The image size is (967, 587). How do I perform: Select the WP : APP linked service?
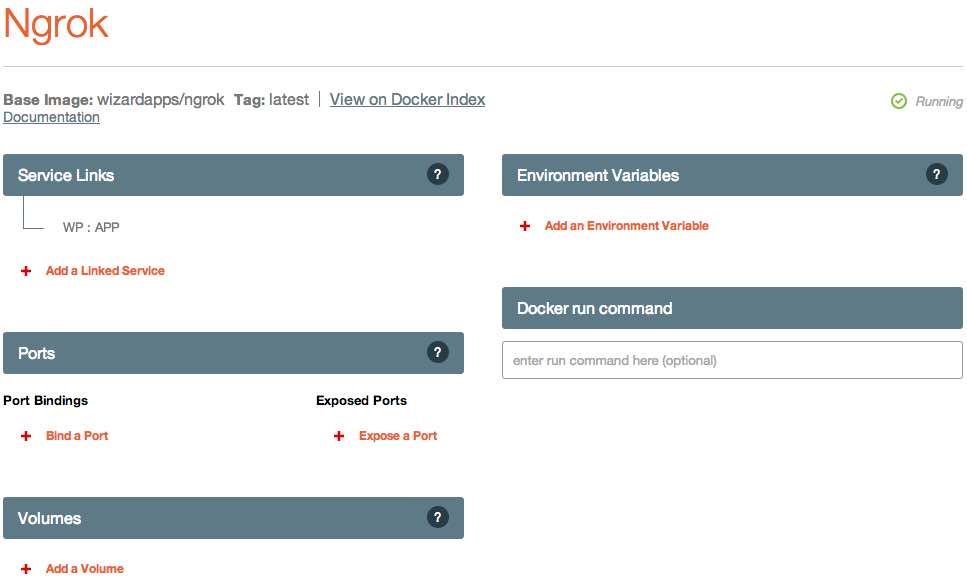(91, 228)
